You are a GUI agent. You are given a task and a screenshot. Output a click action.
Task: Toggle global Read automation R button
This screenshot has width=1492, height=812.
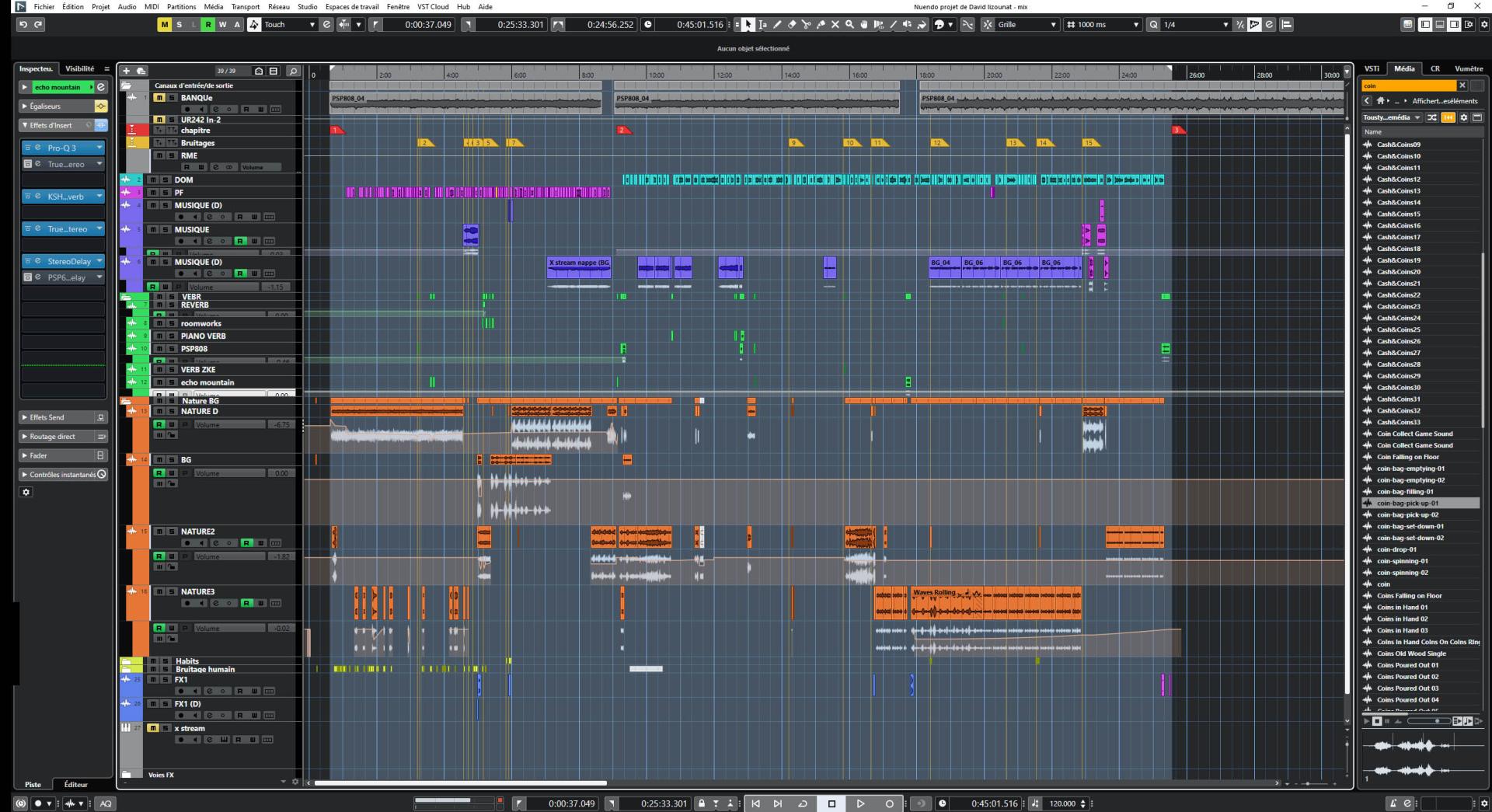[208, 25]
